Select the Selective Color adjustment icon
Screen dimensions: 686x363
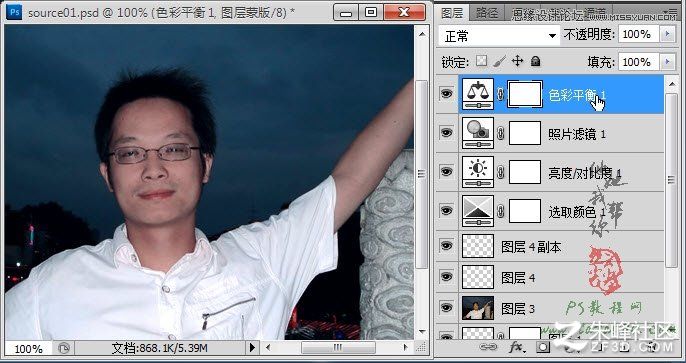click(478, 211)
